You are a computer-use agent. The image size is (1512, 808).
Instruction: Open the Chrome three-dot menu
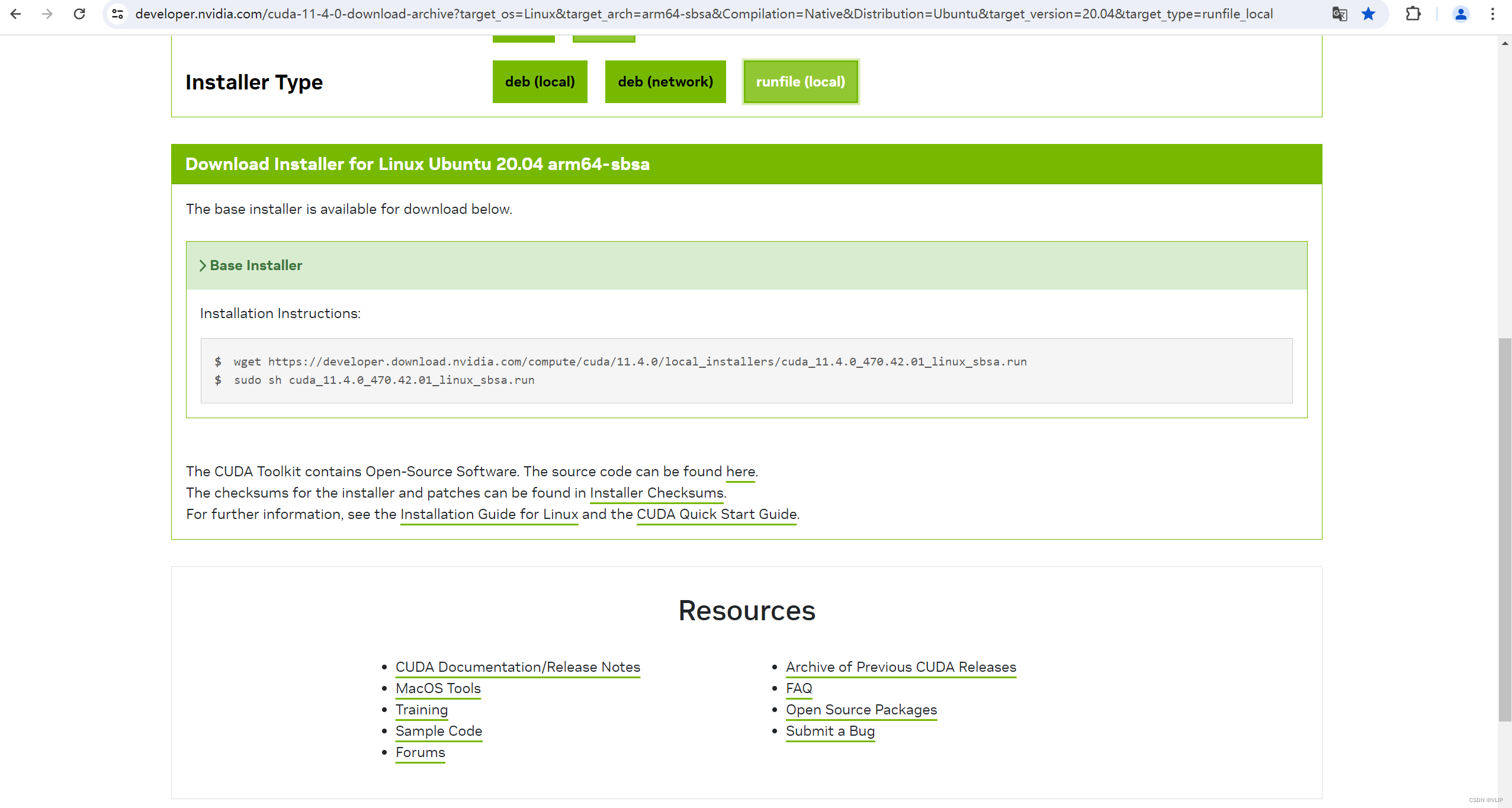click(1492, 14)
